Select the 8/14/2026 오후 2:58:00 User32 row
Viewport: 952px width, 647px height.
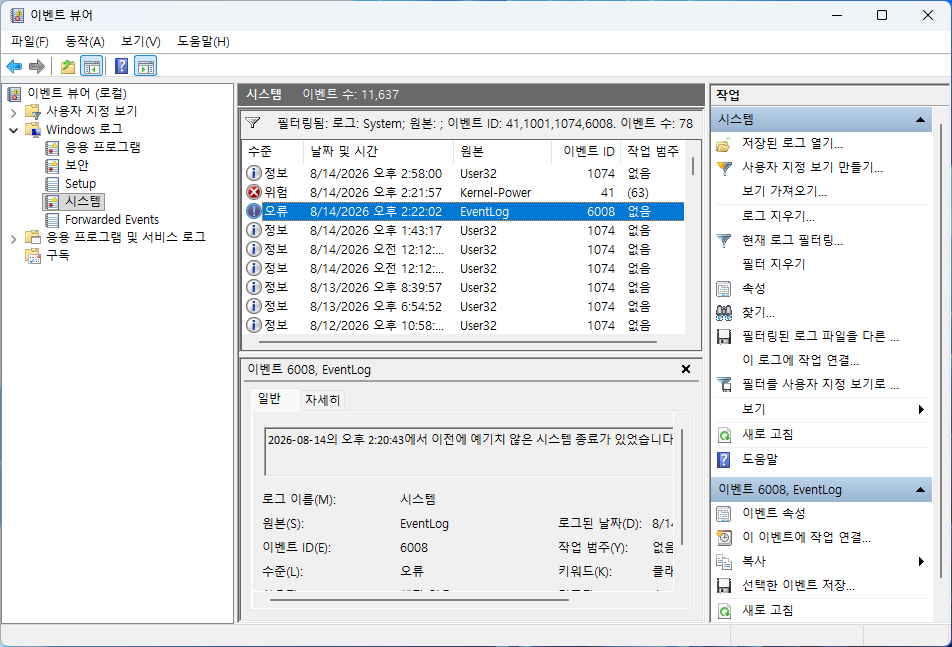point(464,174)
